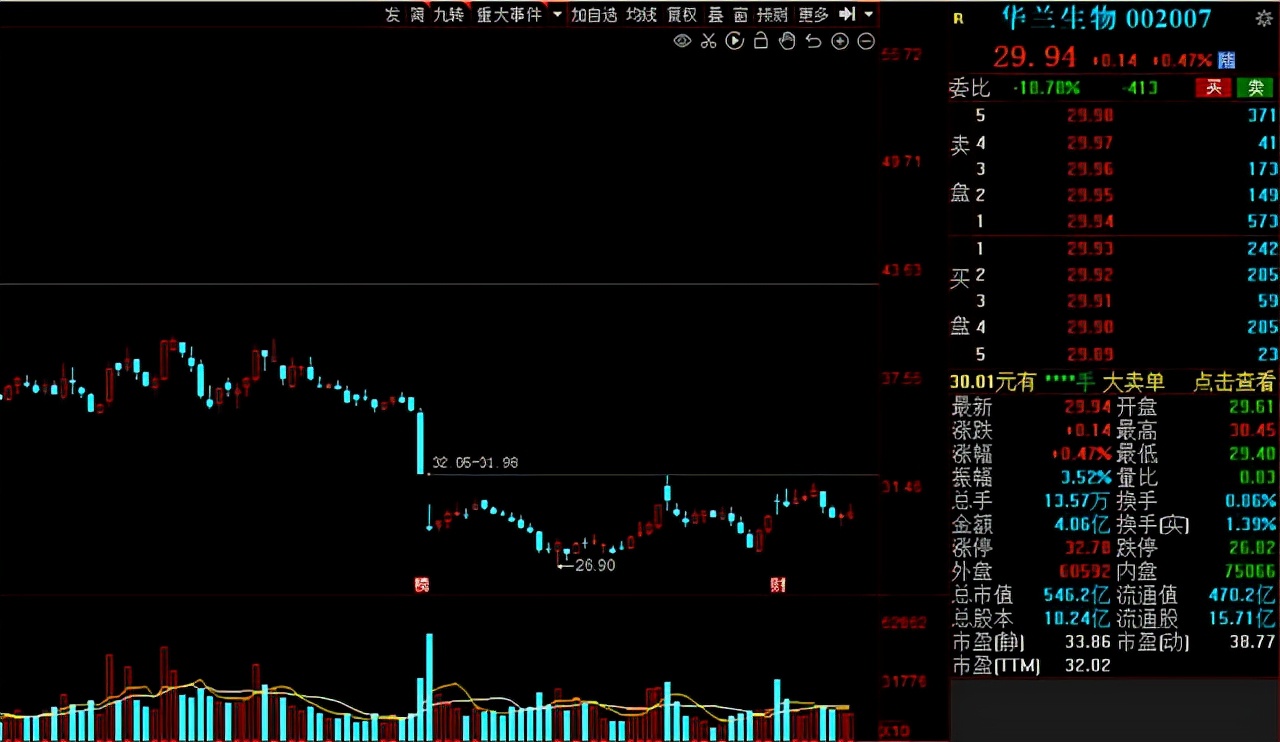Open dropdown arrow at toolbar right end
1280x742 pixels.
click(868, 15)
